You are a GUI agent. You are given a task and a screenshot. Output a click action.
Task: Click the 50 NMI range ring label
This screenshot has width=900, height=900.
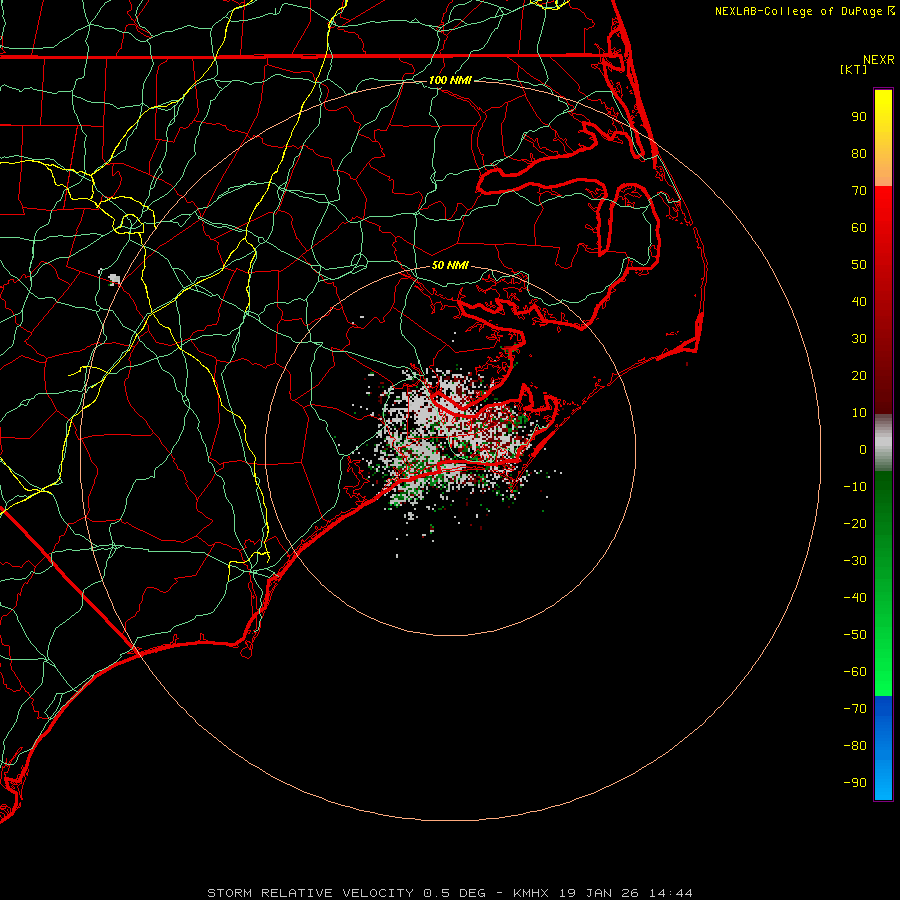[x=450, y=265]
